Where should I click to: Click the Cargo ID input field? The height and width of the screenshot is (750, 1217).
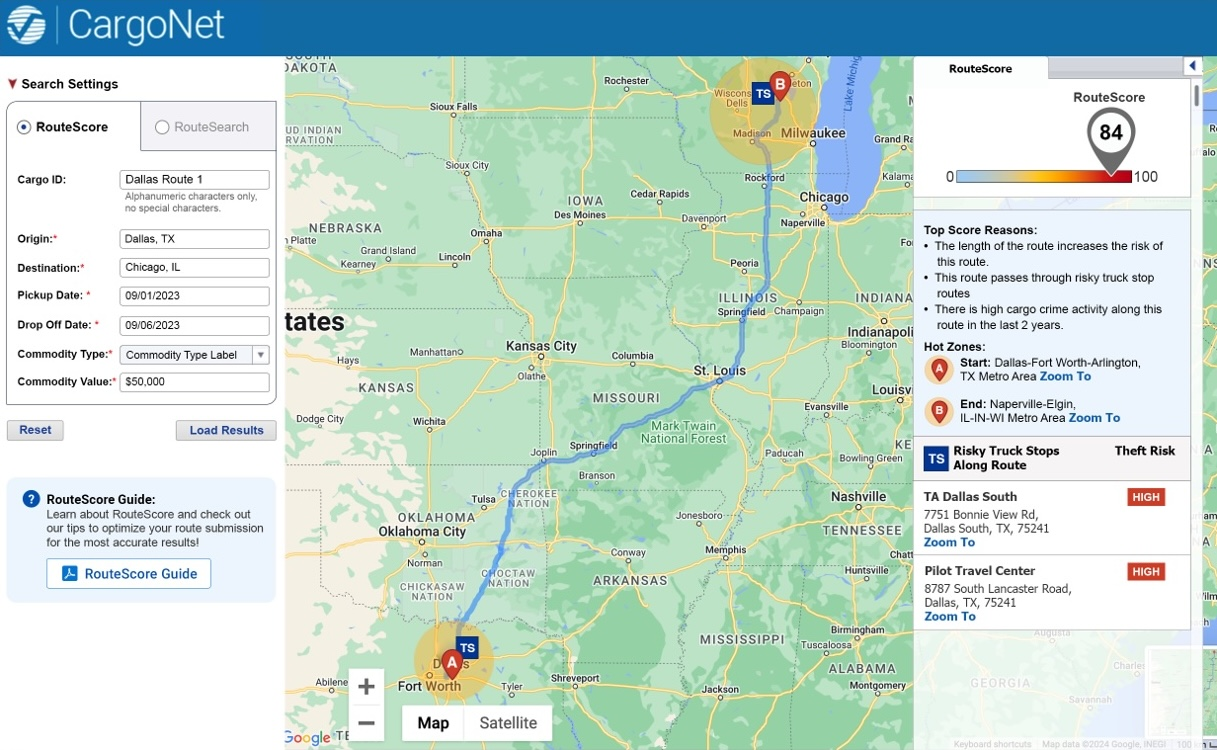(194, 179)
